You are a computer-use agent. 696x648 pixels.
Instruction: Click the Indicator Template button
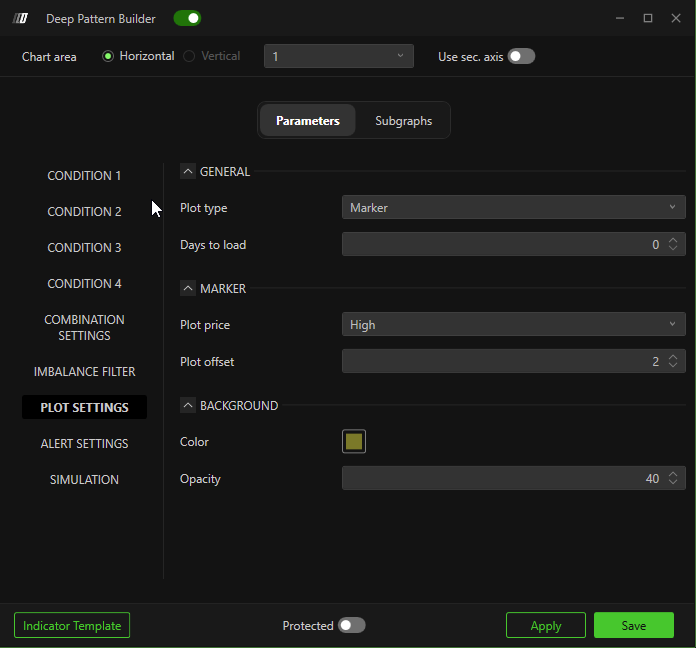[x=72, y=625]
